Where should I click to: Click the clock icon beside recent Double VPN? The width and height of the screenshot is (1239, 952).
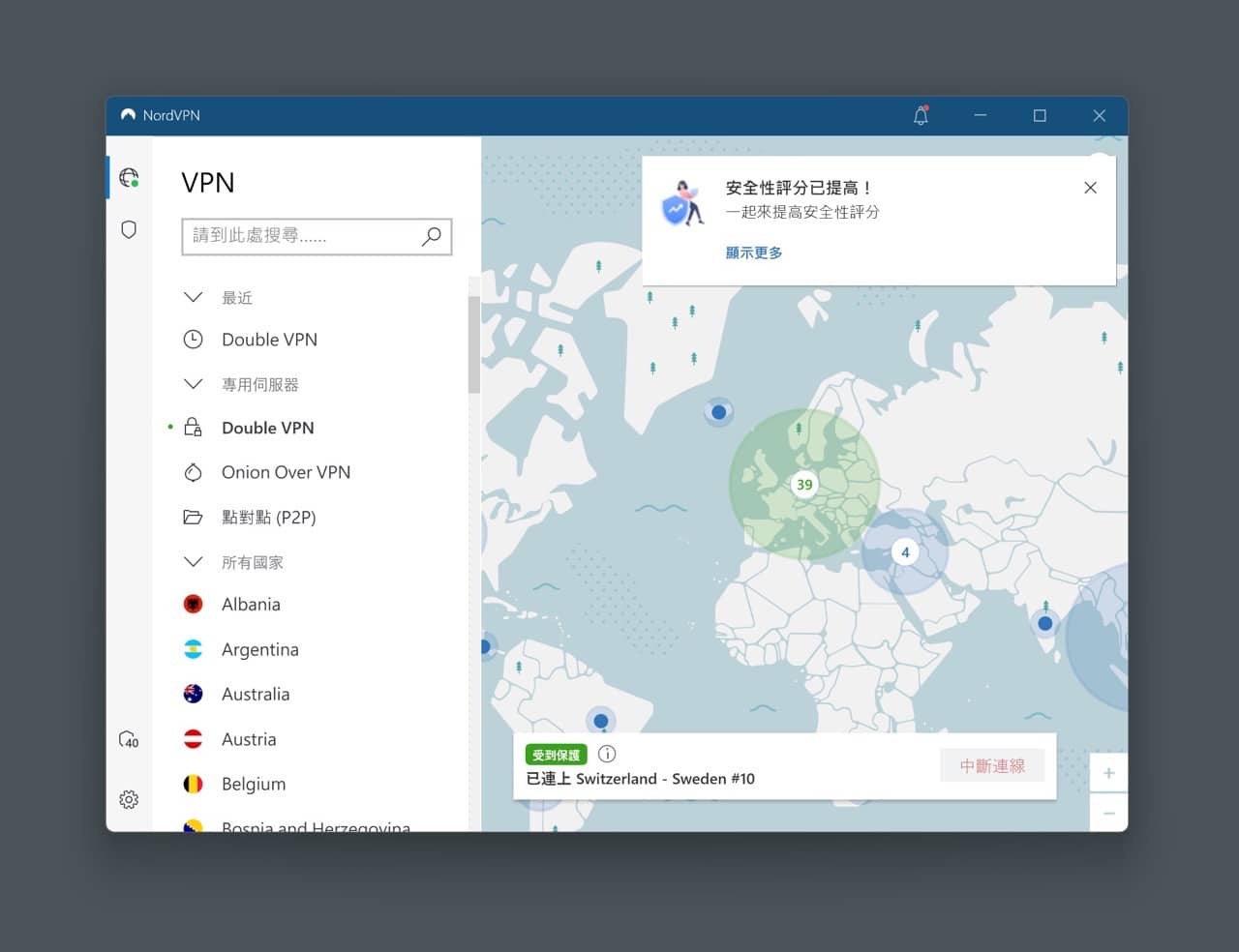tap(194, 340)
